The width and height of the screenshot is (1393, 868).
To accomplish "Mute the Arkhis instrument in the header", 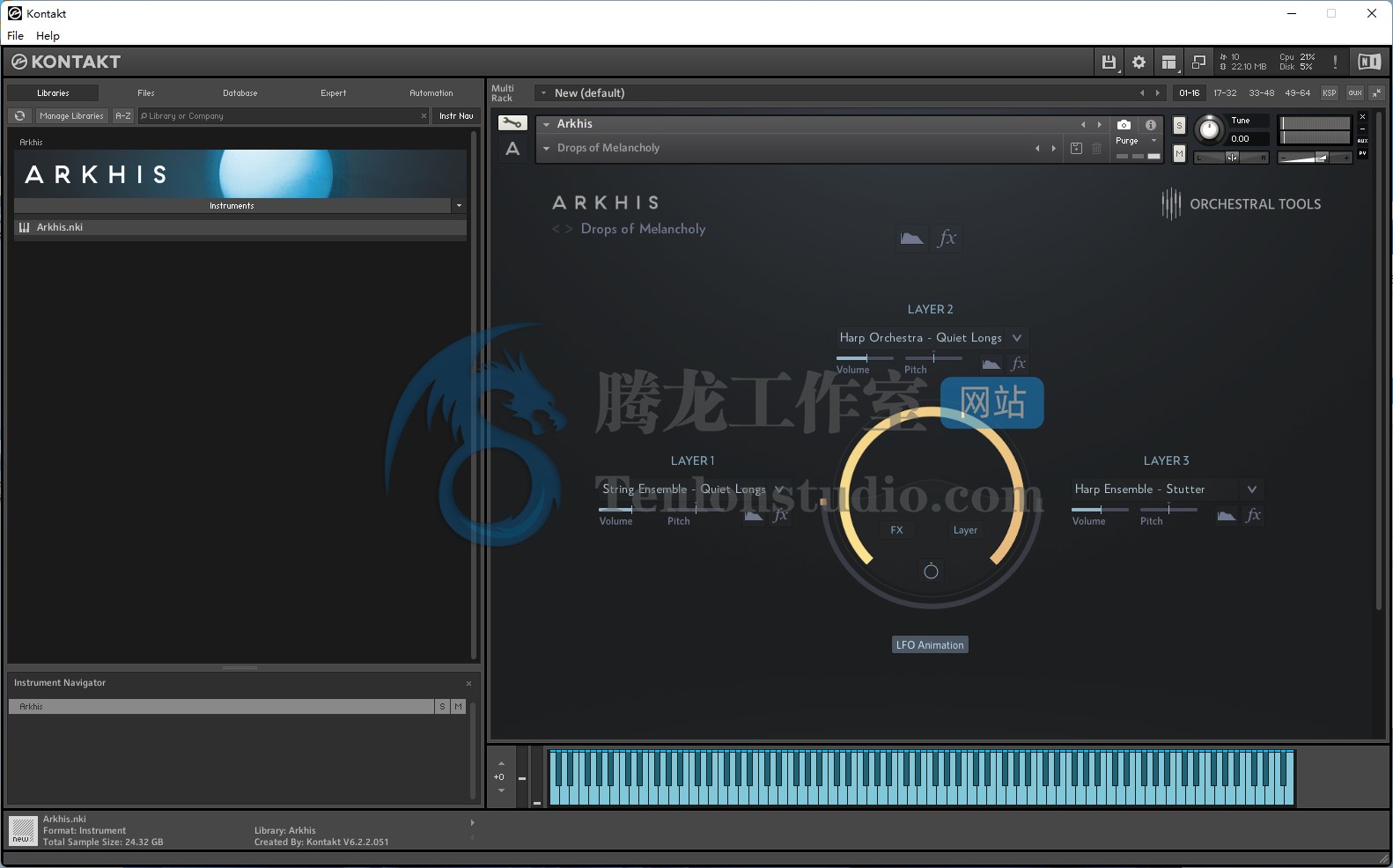I will coord(1179,154).
